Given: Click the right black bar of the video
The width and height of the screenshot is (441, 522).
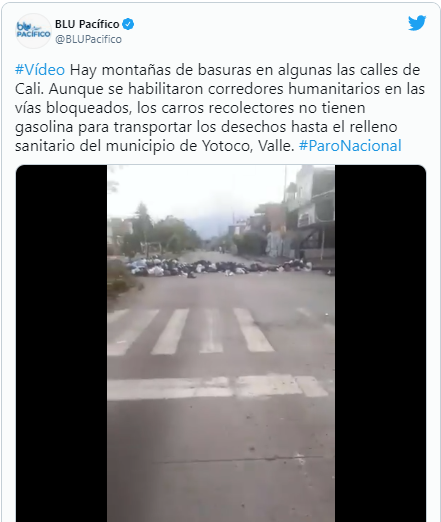Looking at the screenshot, I should pos(380,343).
